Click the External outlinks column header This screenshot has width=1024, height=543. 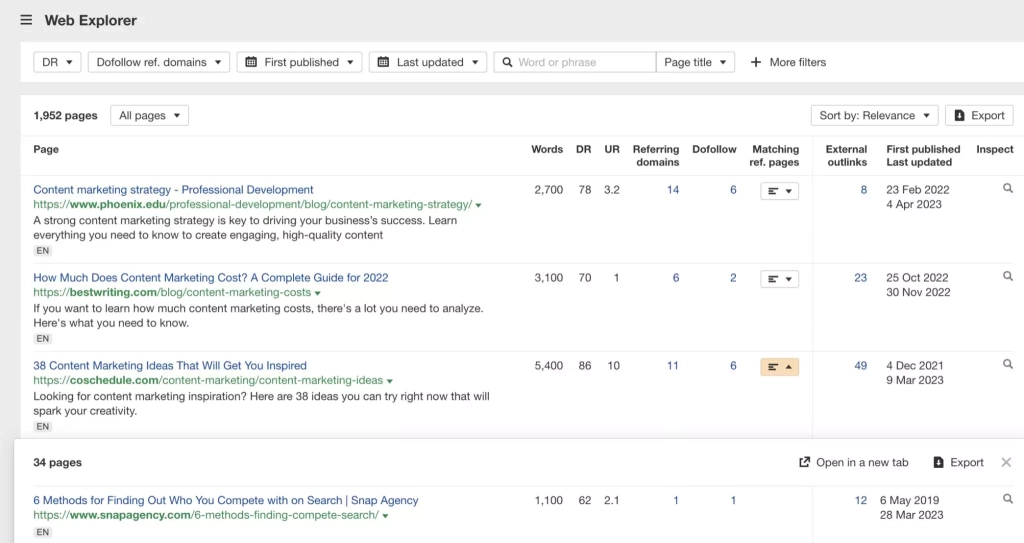pyautogui.click(x=846, y=156)
